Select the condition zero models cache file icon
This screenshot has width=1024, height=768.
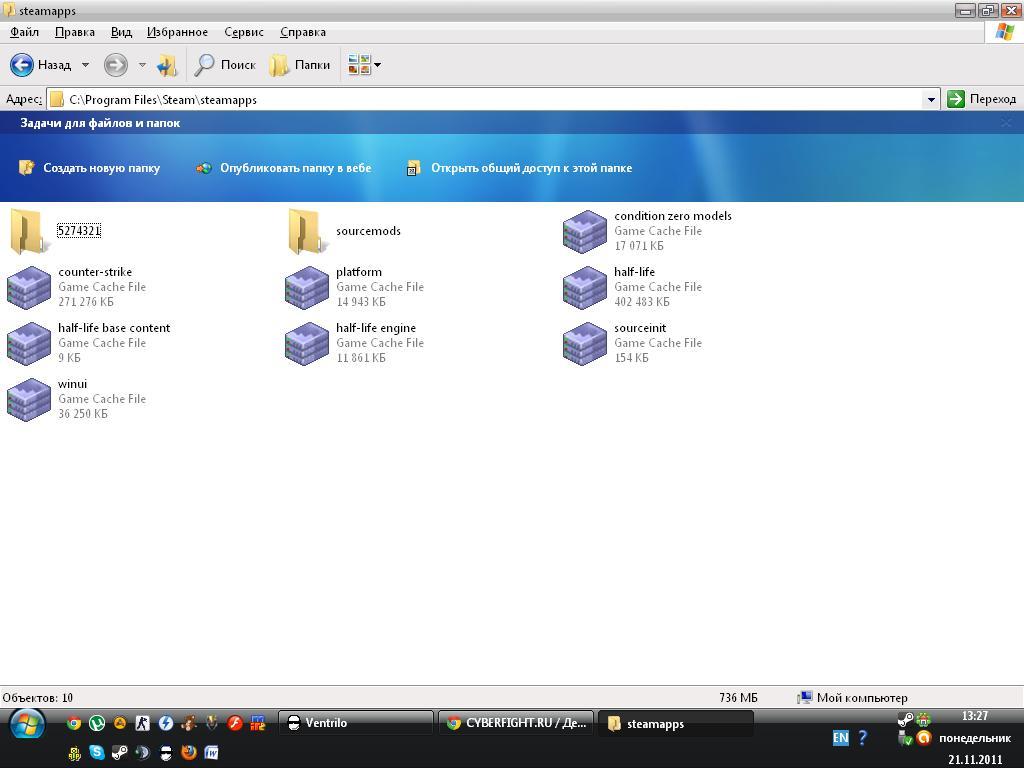pyautogui.click(x=584, y=231)
